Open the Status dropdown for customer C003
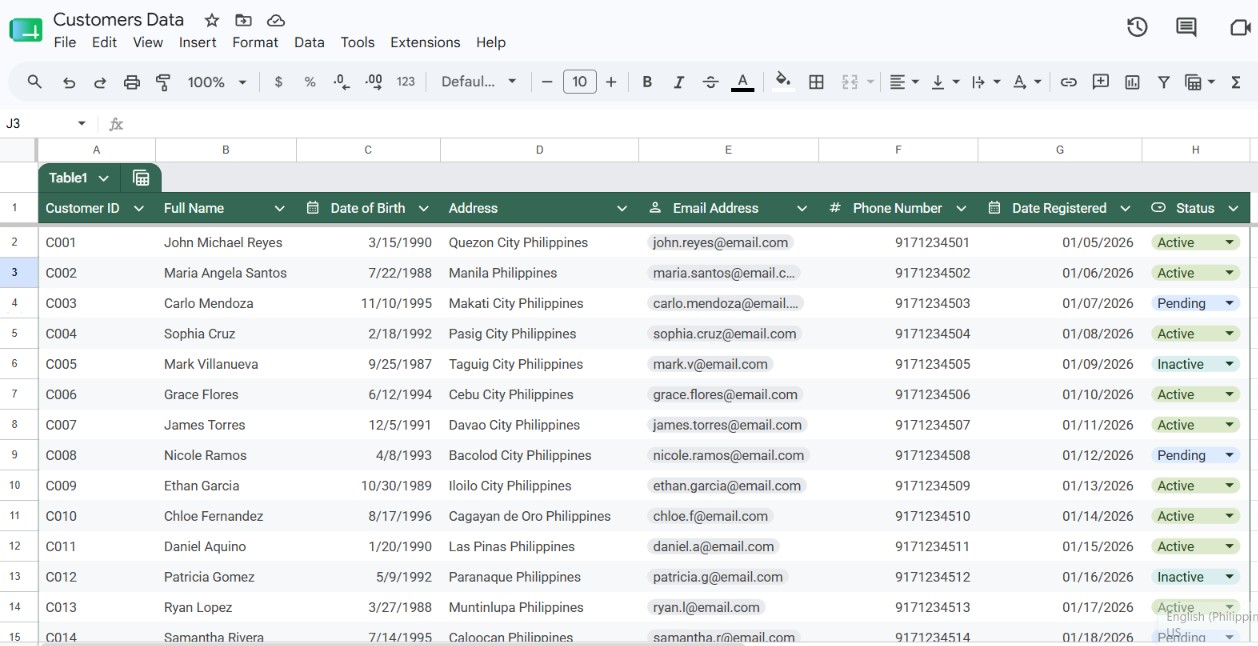Viewport: 1258px width, 646px height. [x=1230, y=303]
